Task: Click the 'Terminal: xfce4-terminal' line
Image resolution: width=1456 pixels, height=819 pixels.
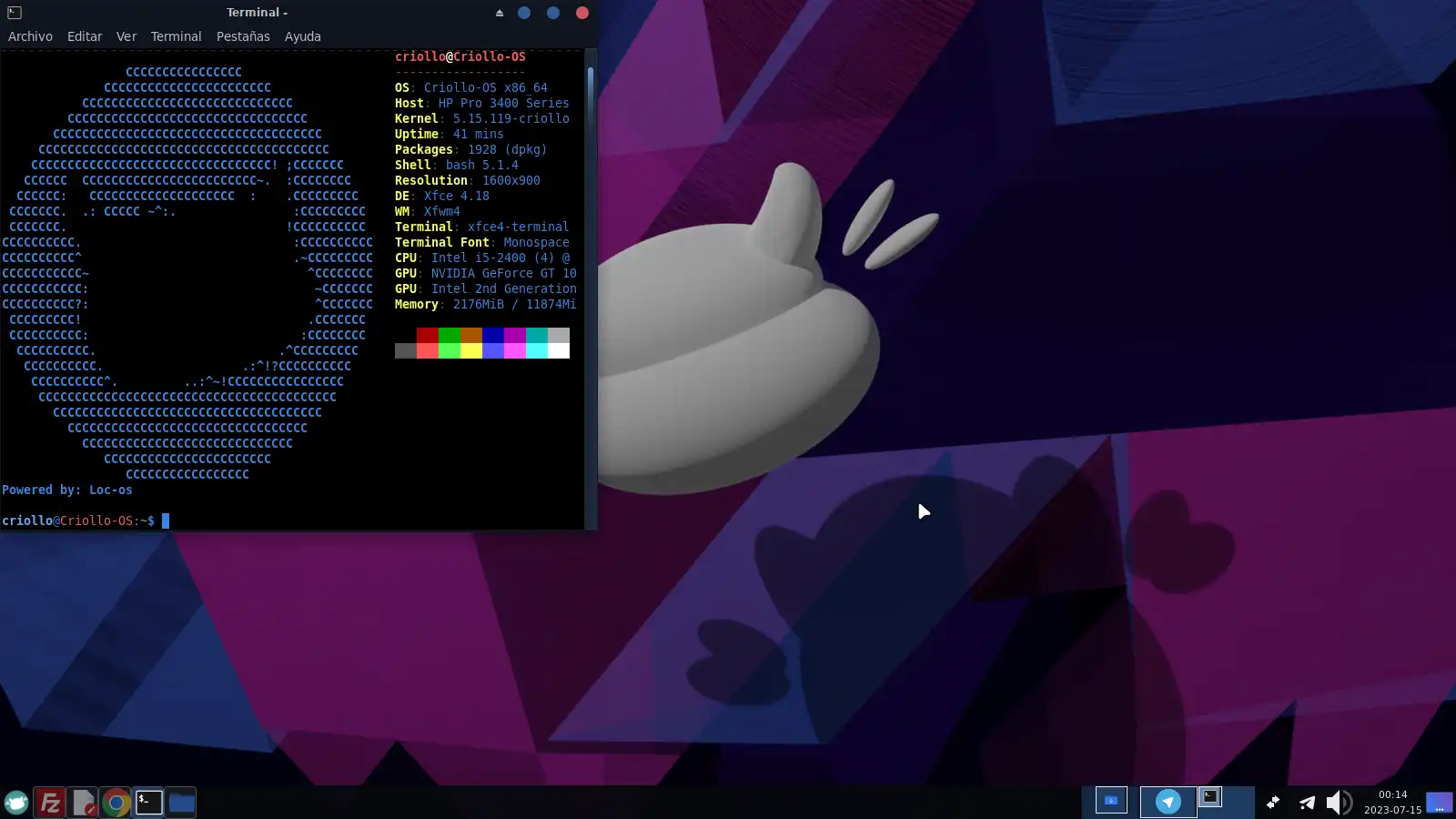Action: [482, 227]
